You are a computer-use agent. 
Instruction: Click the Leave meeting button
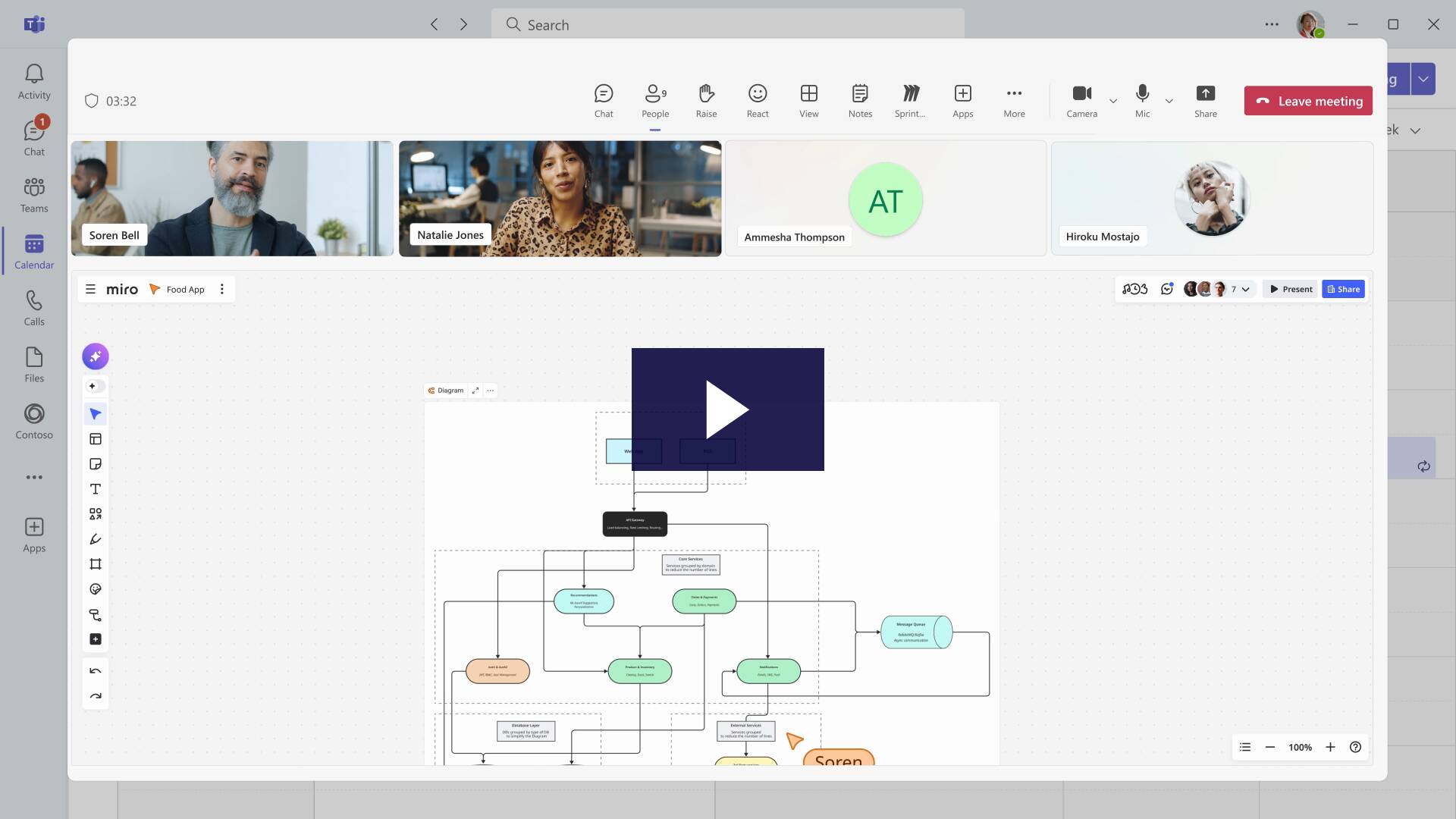click(1307, 101)
